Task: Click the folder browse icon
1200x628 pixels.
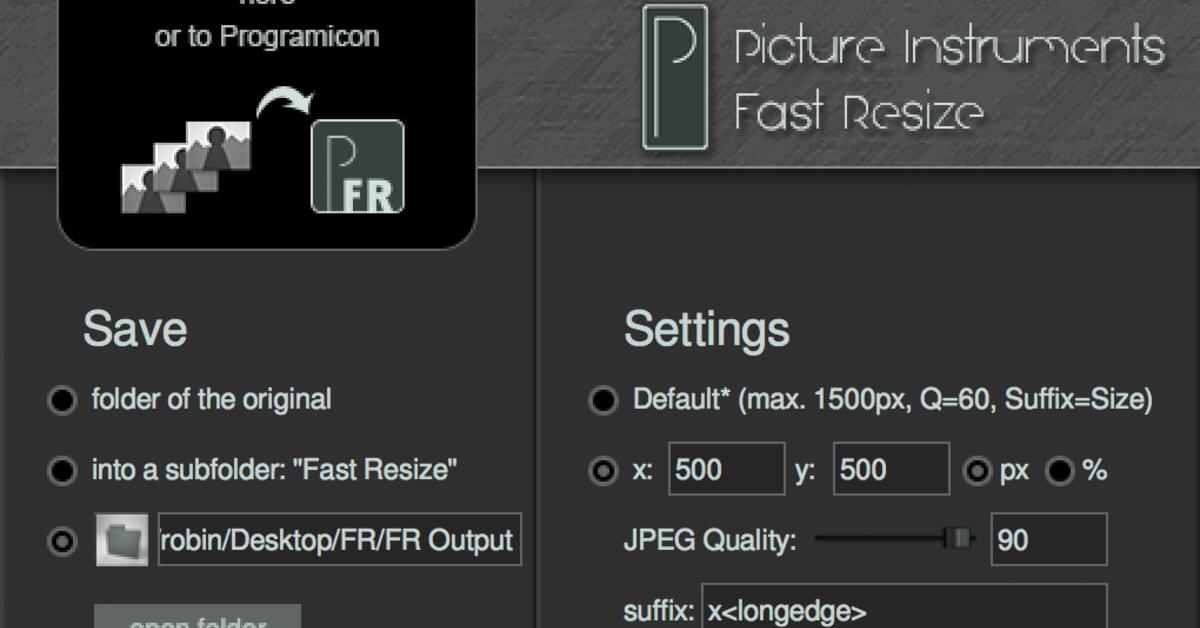Action: coord(122,540)
